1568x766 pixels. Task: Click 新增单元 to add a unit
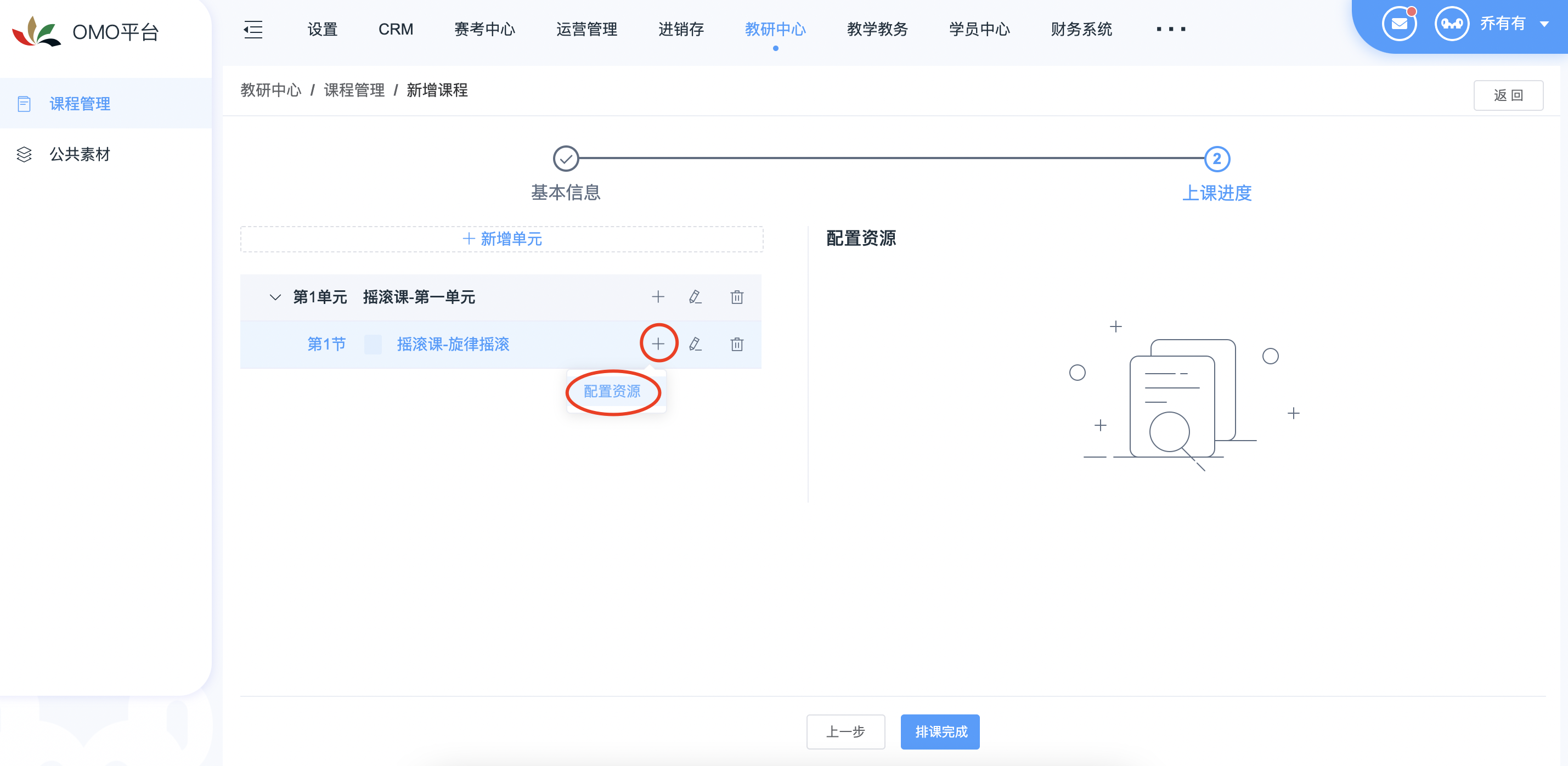click(x=501, y=239)
